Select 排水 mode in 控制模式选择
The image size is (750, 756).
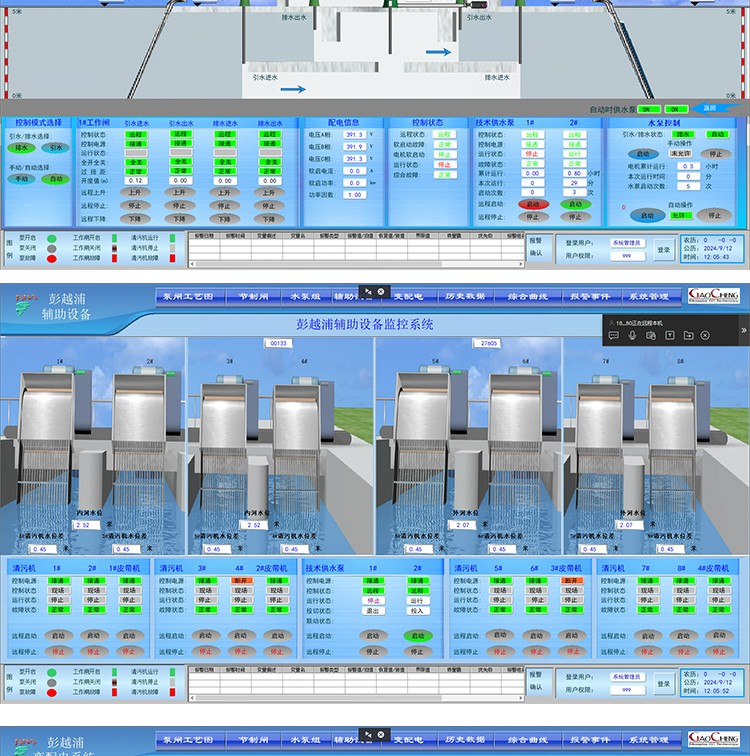pos(21,148)
